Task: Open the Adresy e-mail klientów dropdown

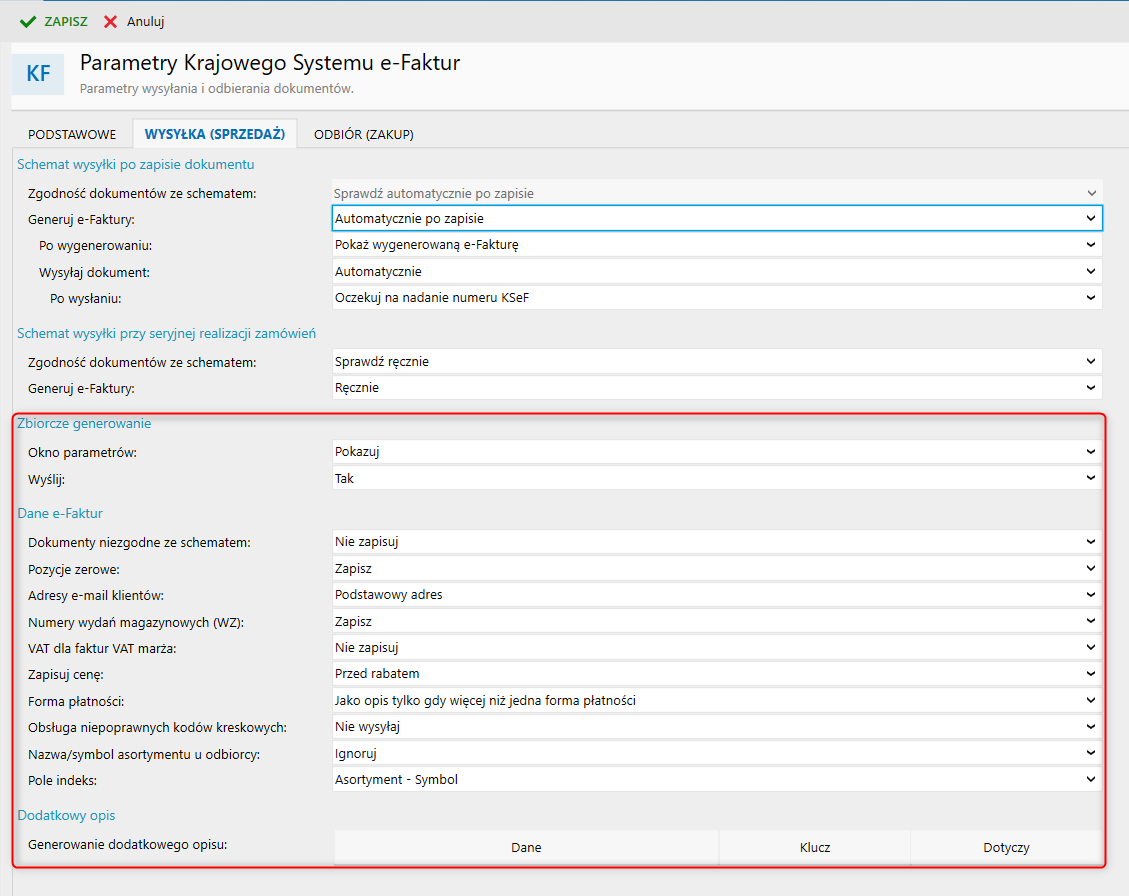Action: pos(716,595)
